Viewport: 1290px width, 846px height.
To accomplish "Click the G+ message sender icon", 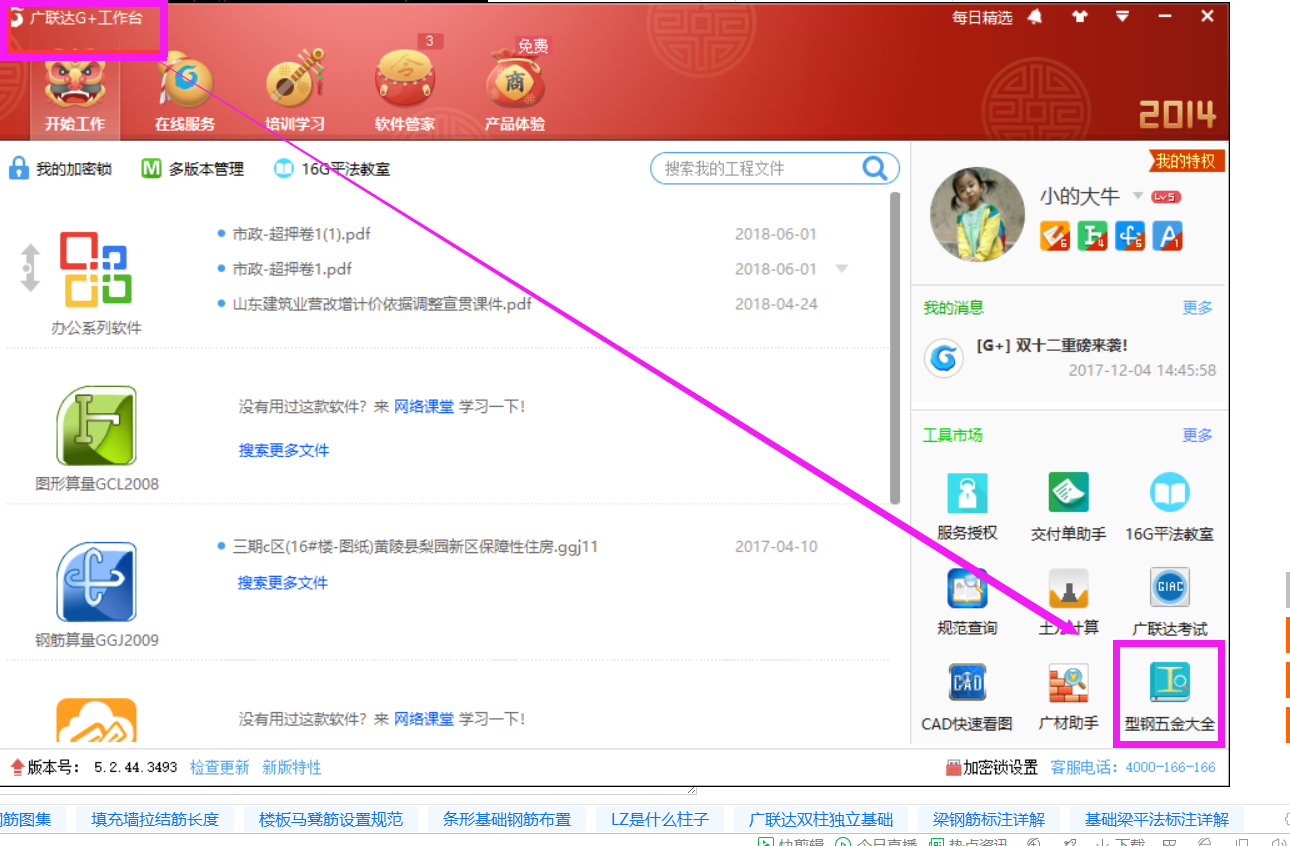I will (943, 357).
